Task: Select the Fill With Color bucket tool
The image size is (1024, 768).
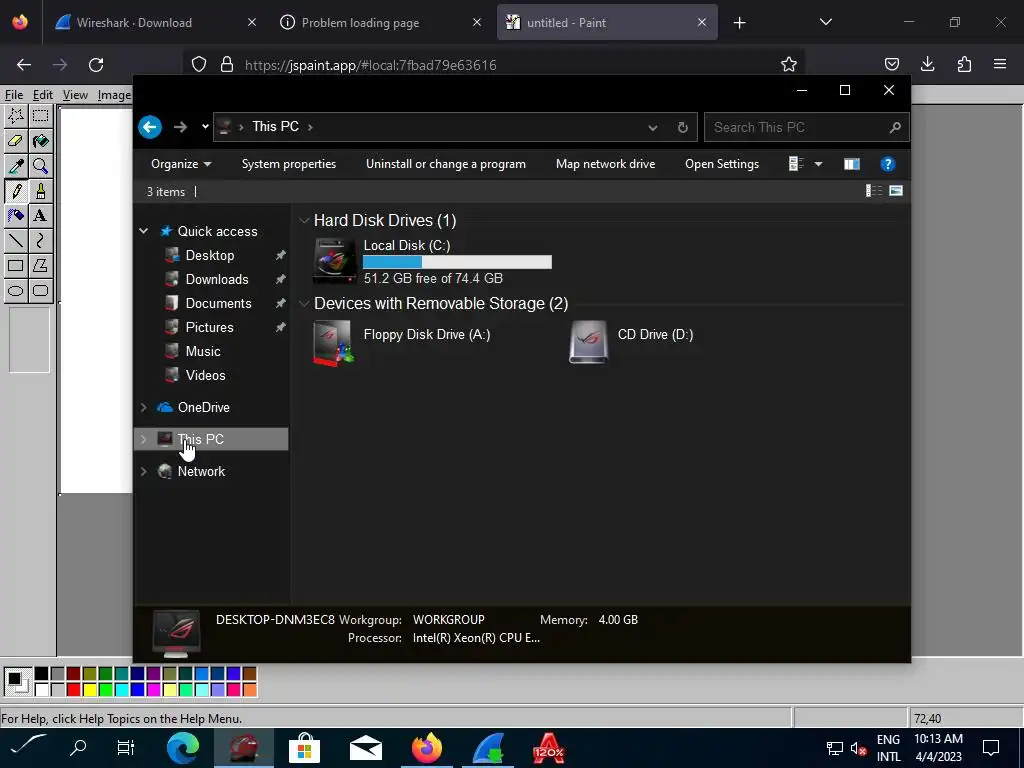Action: point(40,140)
